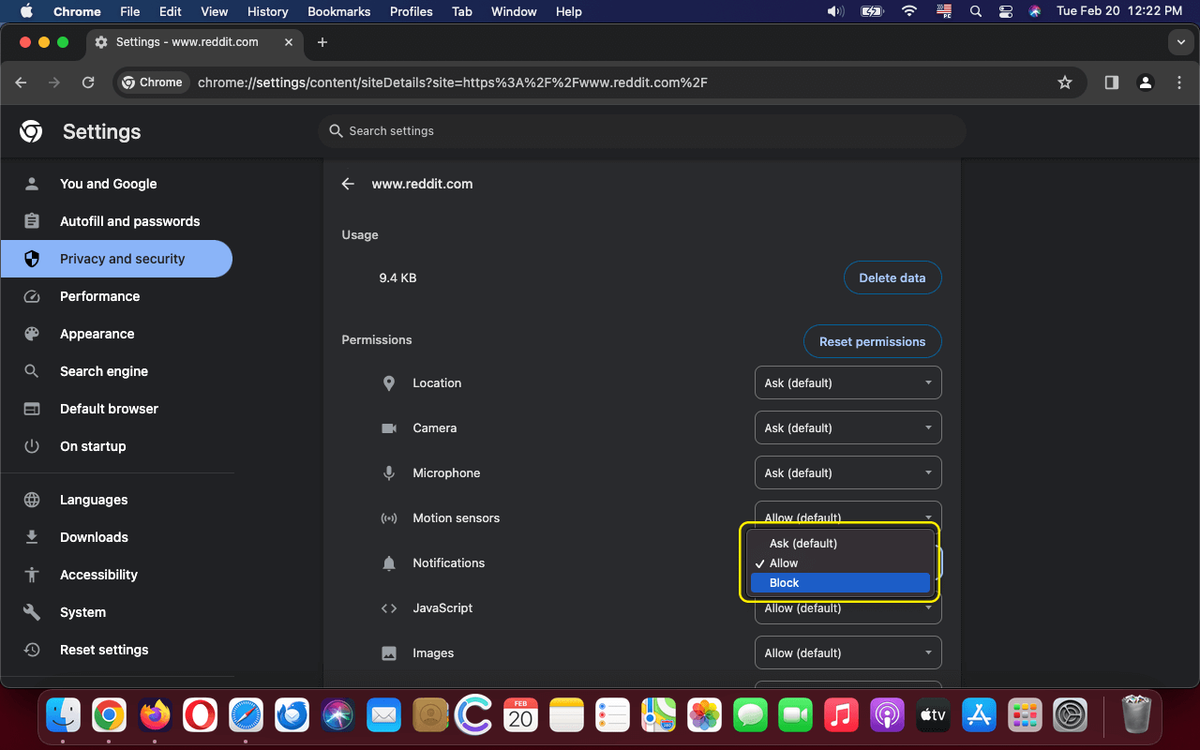Toggle the Chrome side panel icon
The width and height of the screenshot is (1200, 750).
tap(1111, 83)
